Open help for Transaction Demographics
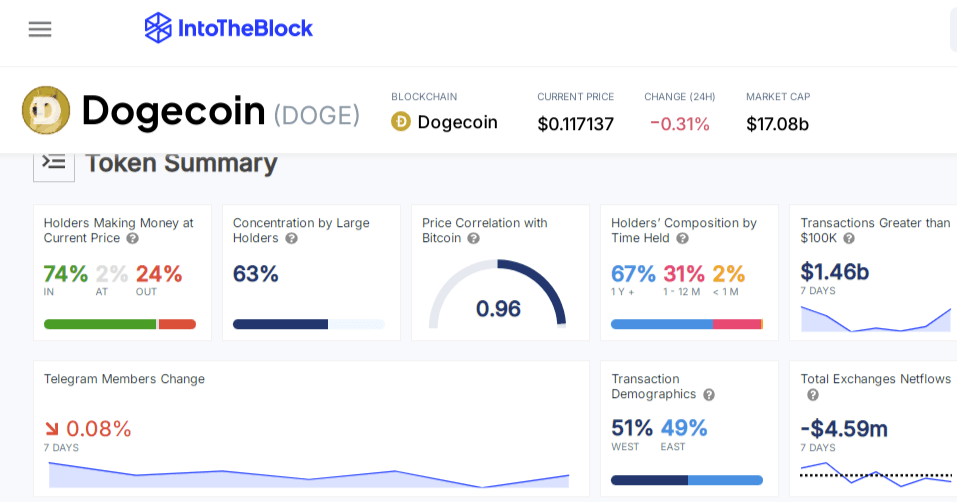The image size is (957, 502). coord(709,395)
